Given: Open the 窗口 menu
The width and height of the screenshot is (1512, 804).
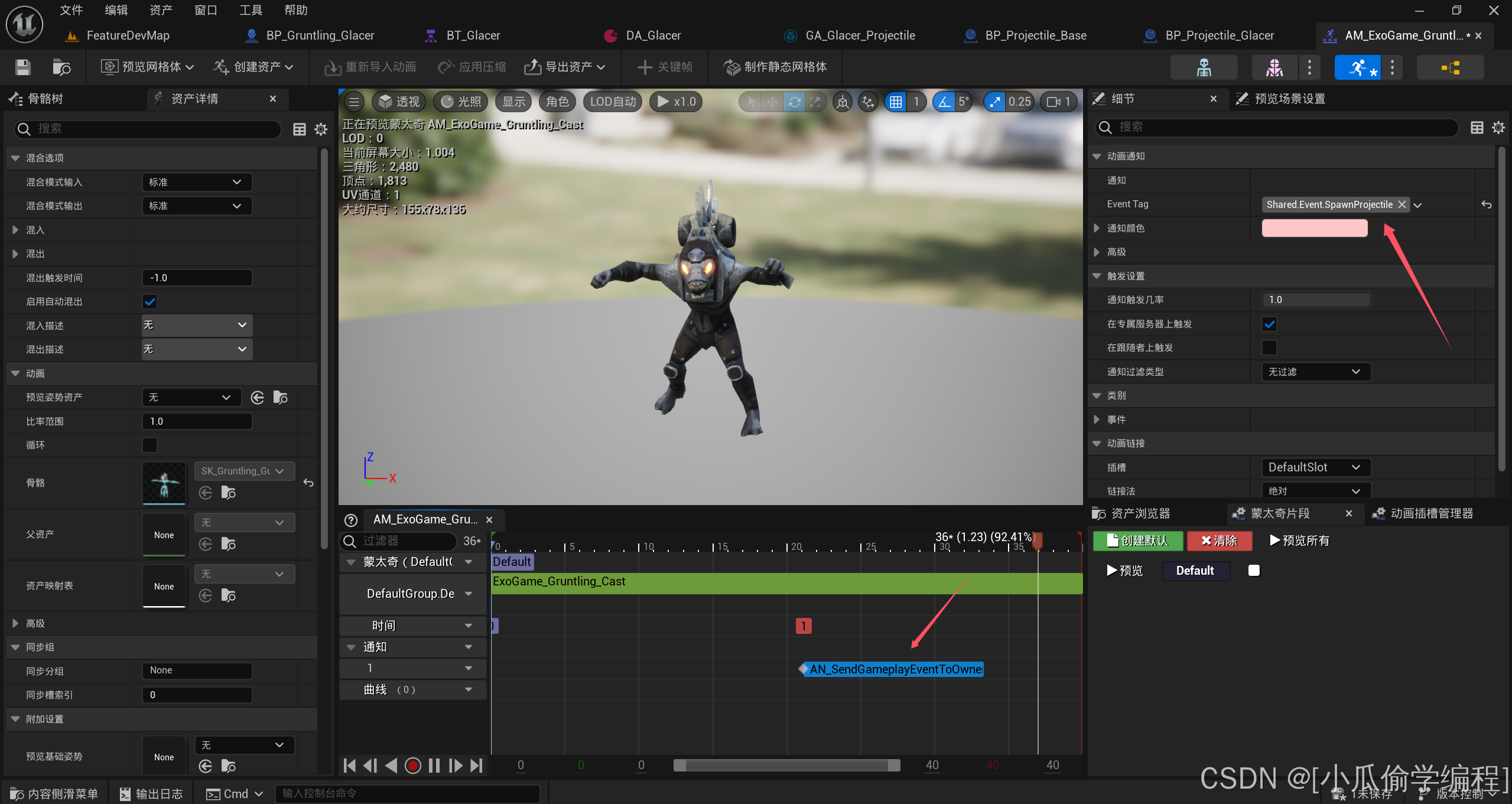Looking at the screenshot, I should click(x=206, y=10).
